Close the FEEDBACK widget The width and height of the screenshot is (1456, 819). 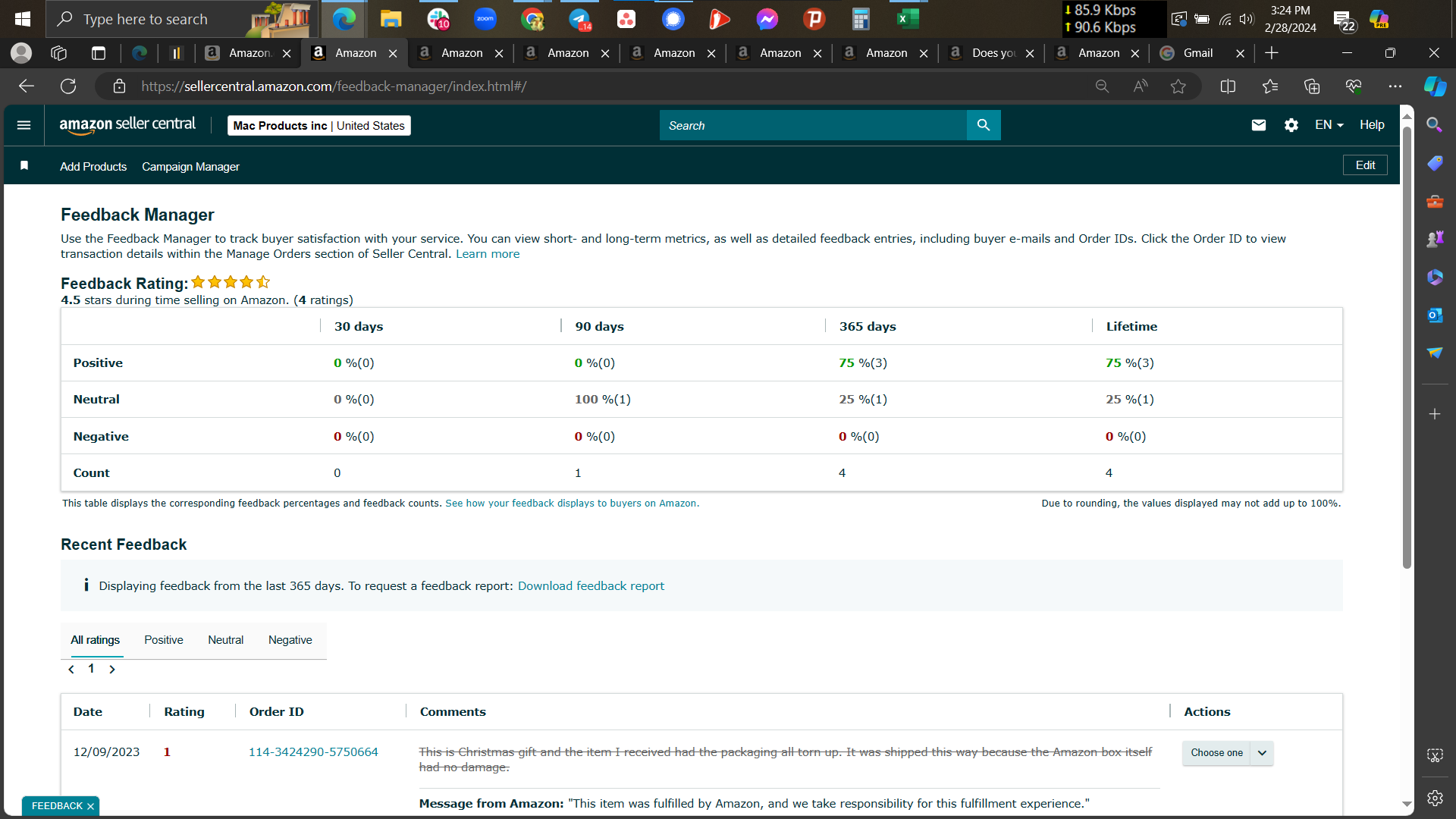coord(90,806)
